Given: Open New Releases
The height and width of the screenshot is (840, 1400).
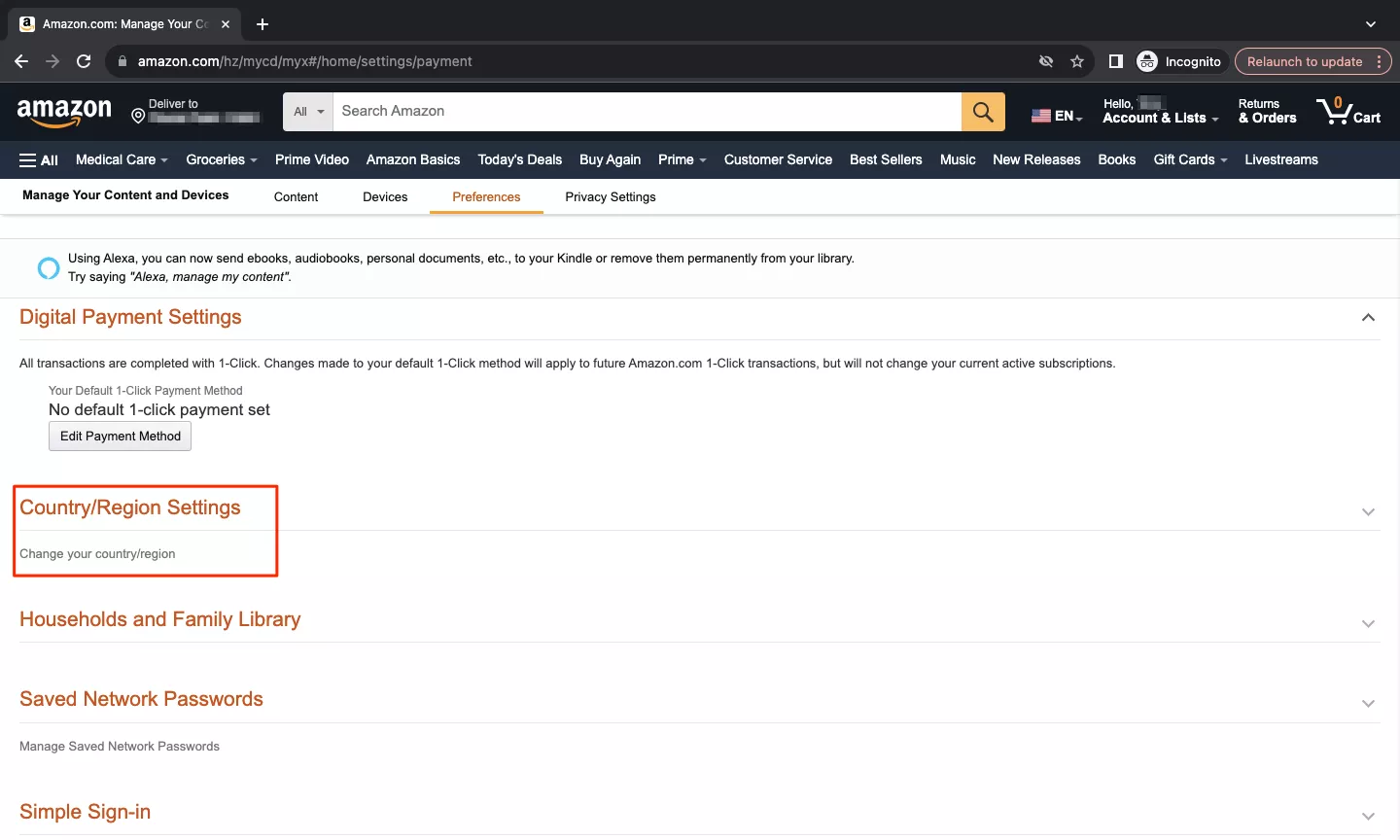Looking at the screenshot, I should click(1036, 159).
